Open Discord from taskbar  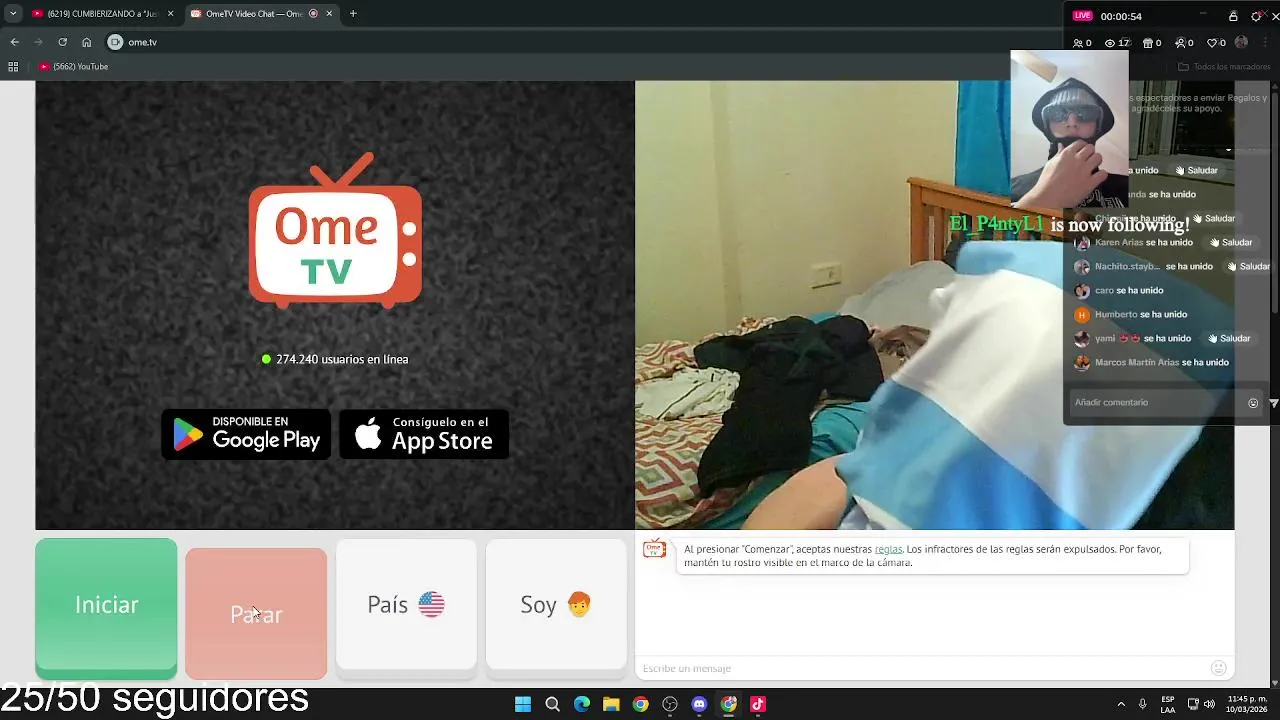click(699, 704)
